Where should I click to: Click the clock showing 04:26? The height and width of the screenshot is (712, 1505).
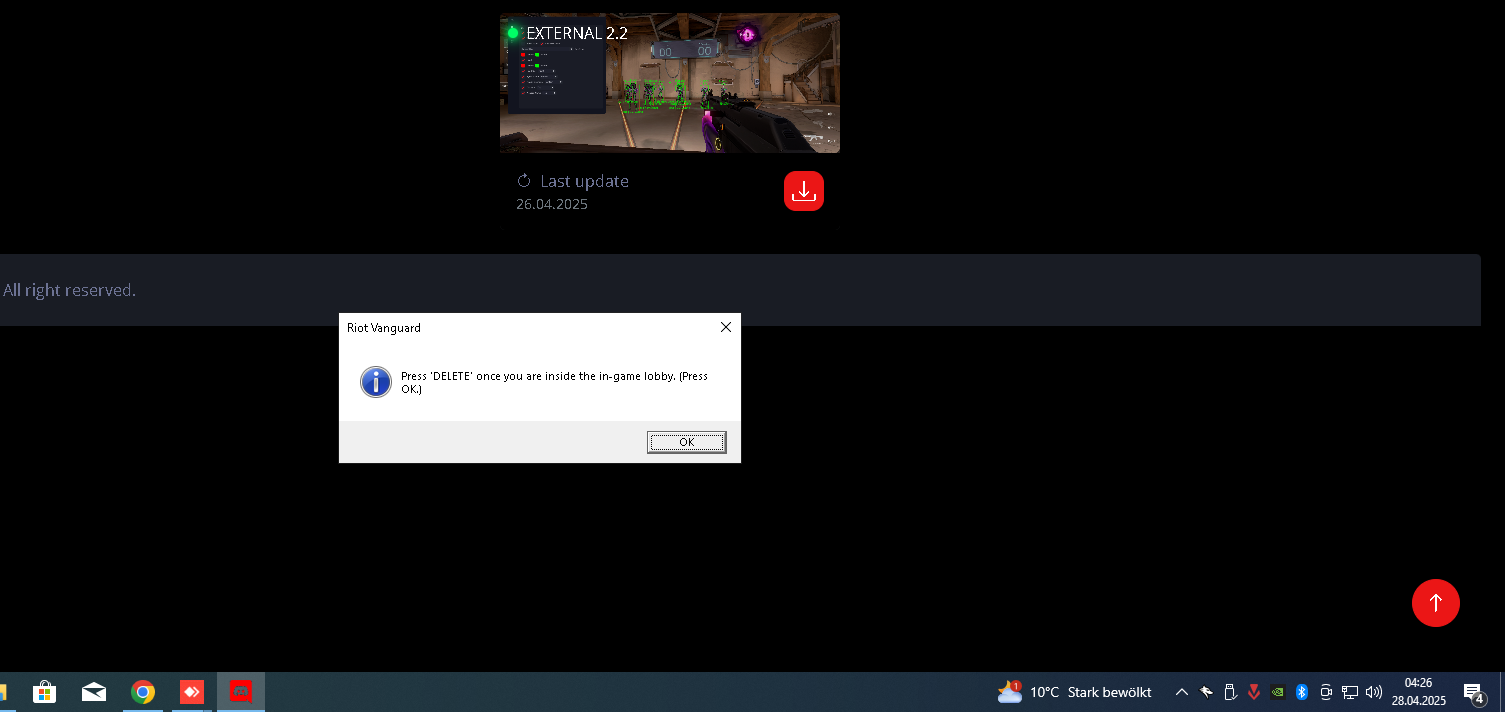1418,692
